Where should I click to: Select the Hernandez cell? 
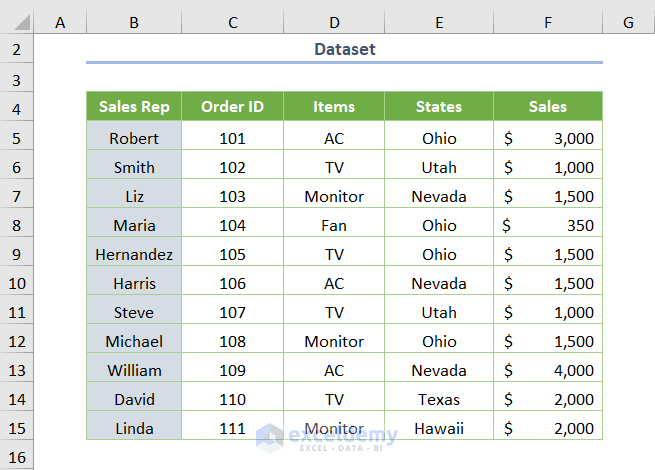(x=134, y=255)
